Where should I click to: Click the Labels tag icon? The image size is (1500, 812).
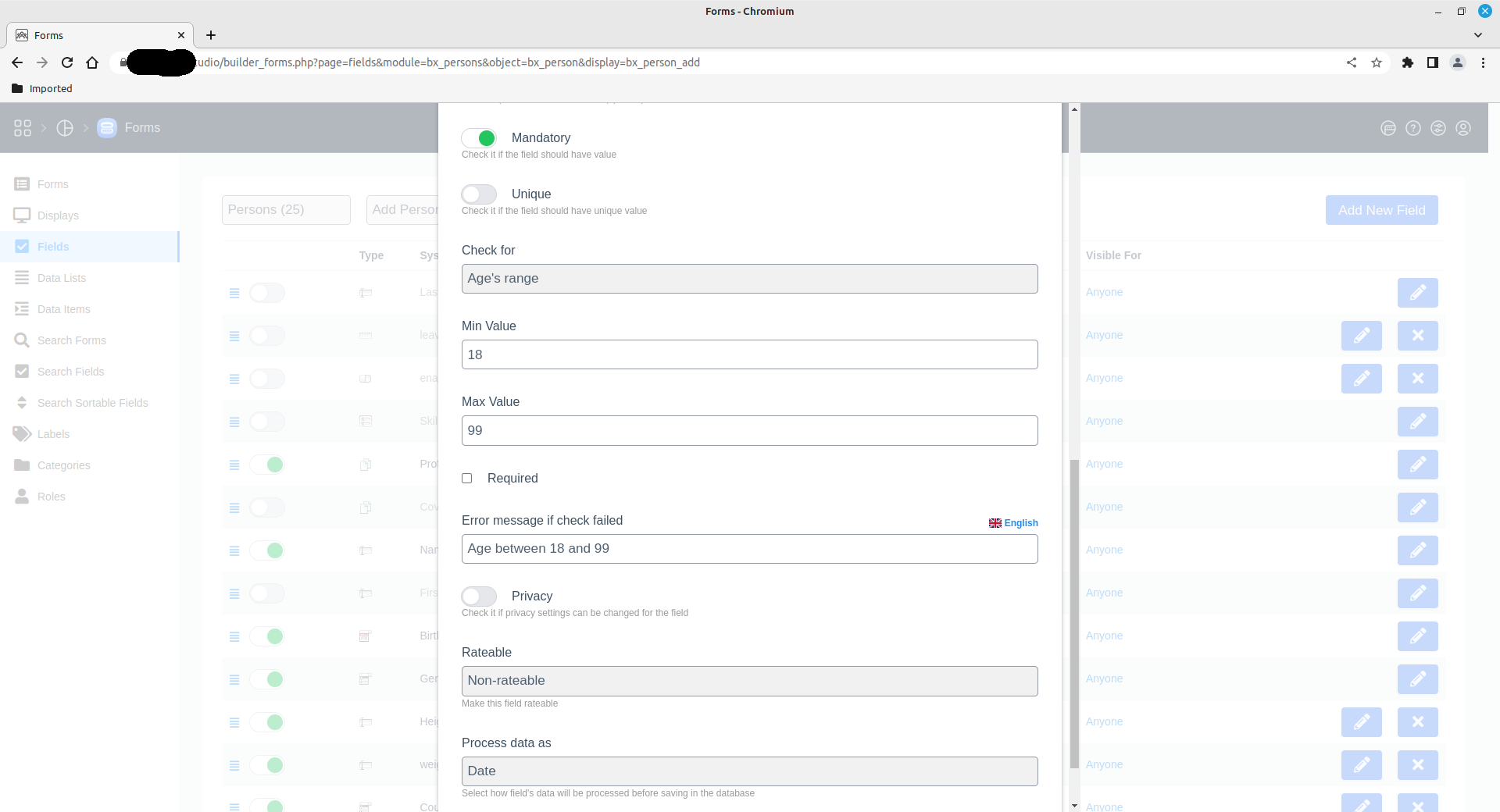(x=22, y=434)
